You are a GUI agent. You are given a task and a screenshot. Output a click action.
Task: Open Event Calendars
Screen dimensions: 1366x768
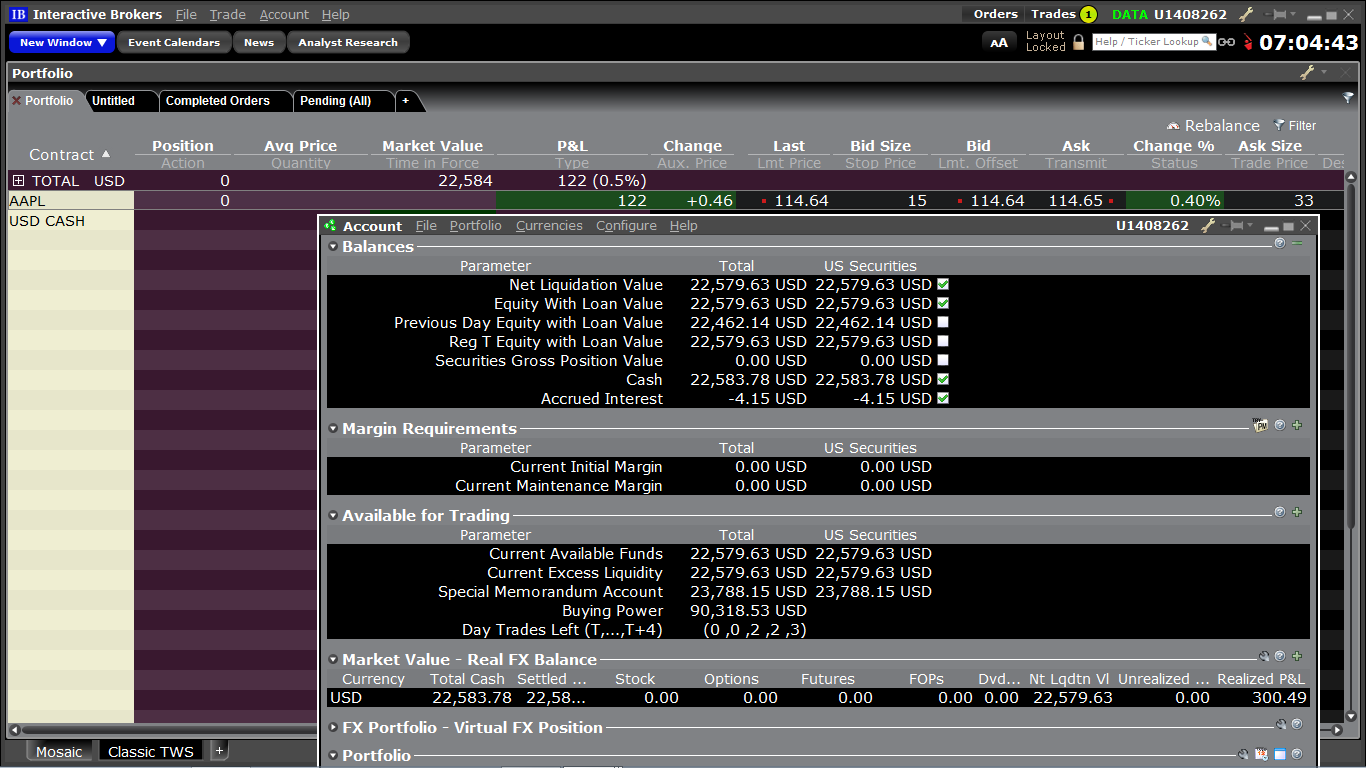(x=174, y=42)
